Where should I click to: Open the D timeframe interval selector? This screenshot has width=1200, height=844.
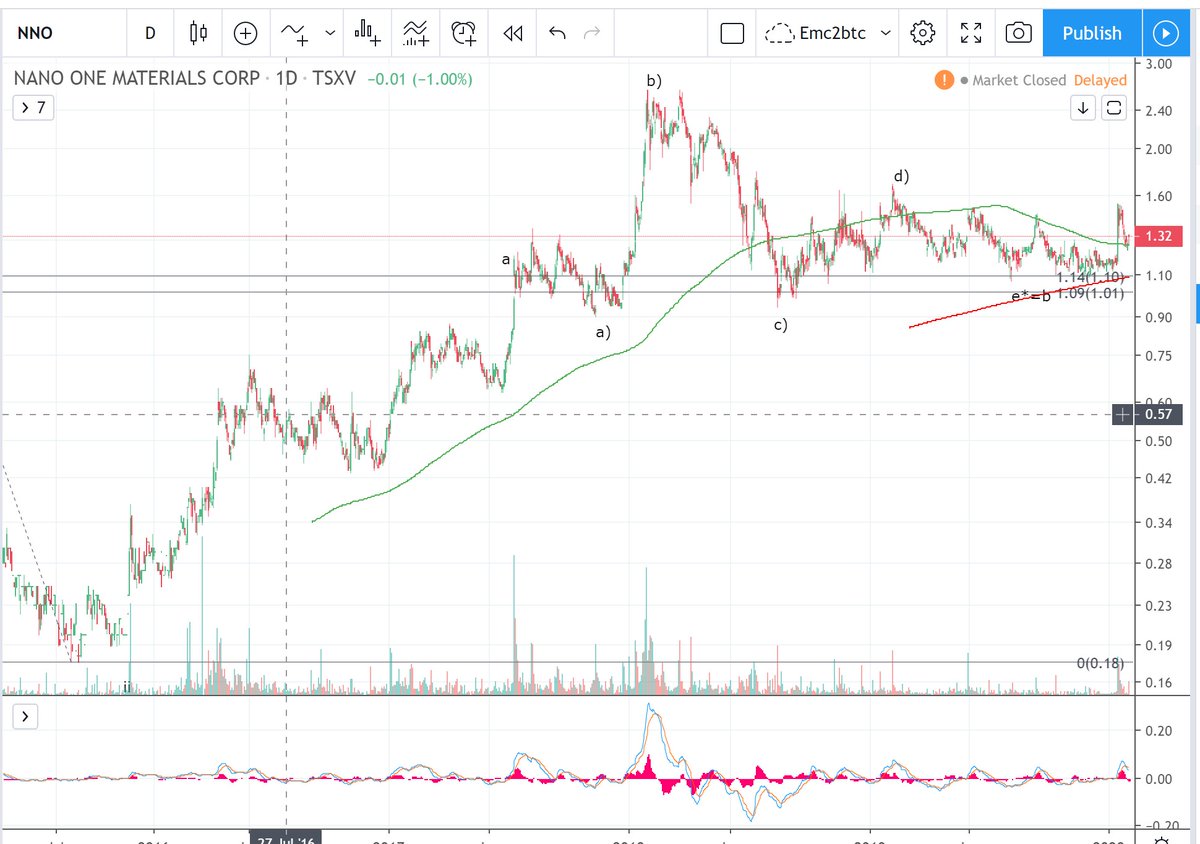tap(150, 33)
